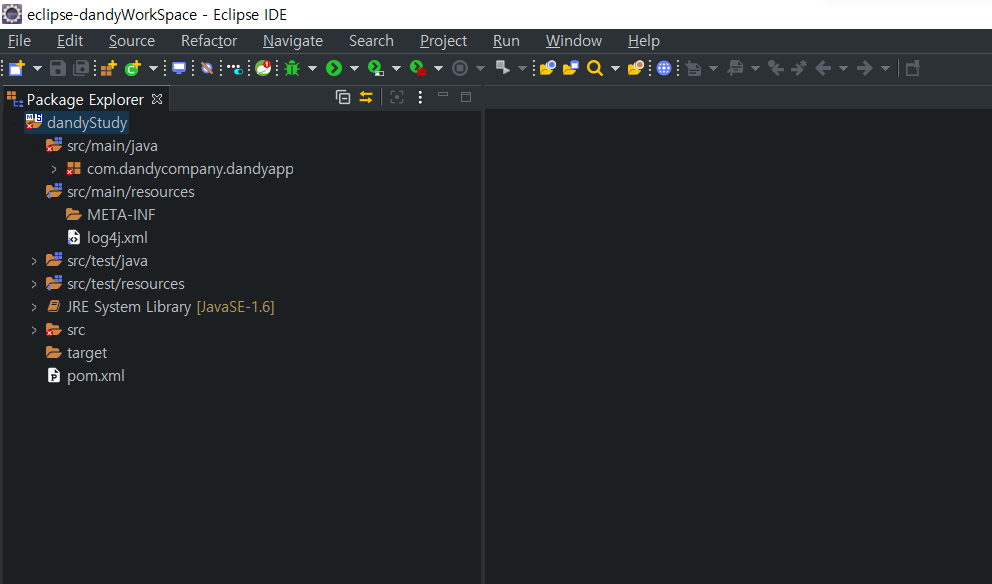Click the green Debug bug icon

(x=292, y=68)
